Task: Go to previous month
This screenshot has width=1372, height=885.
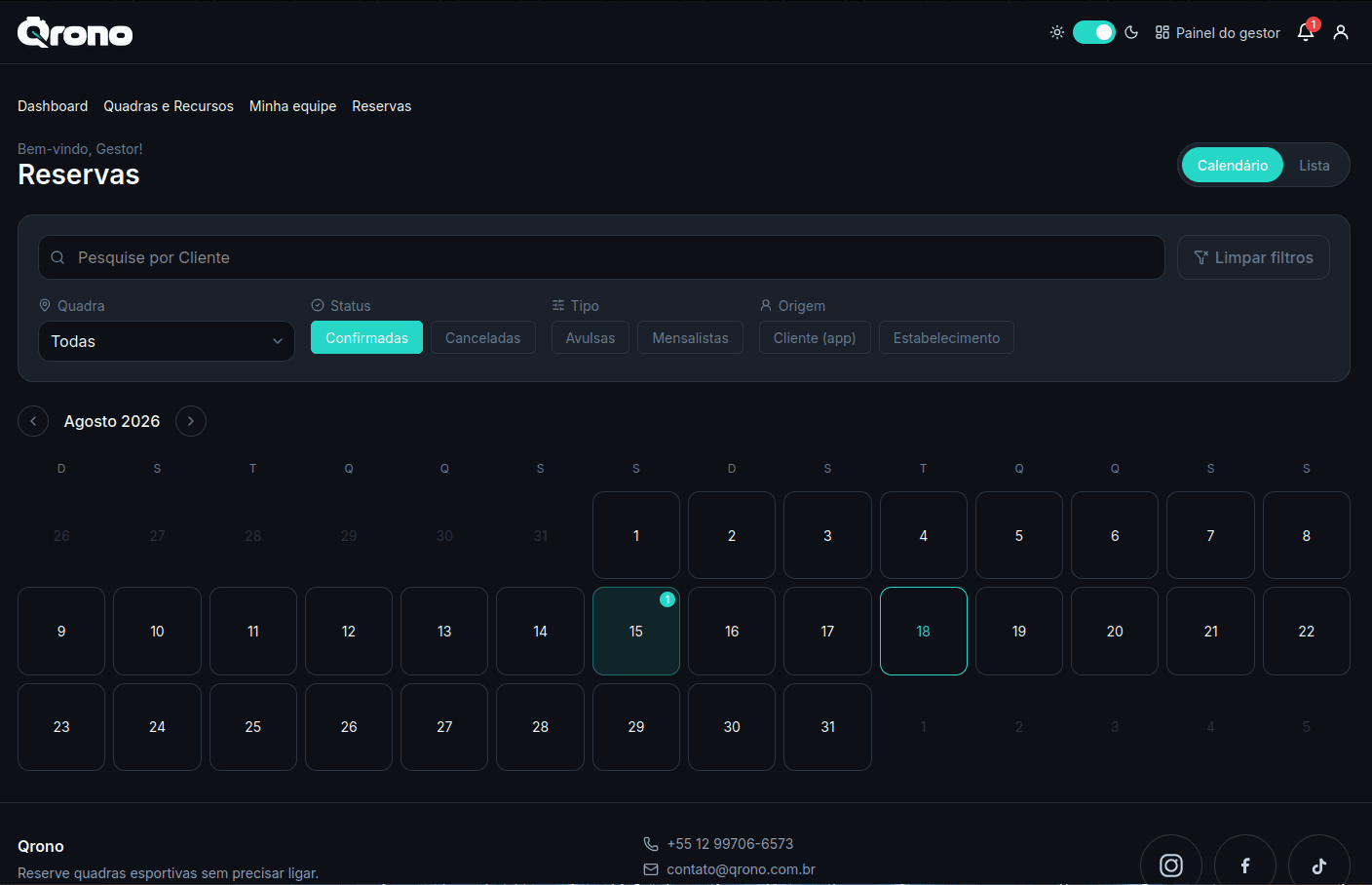Action: pos(33,421)
